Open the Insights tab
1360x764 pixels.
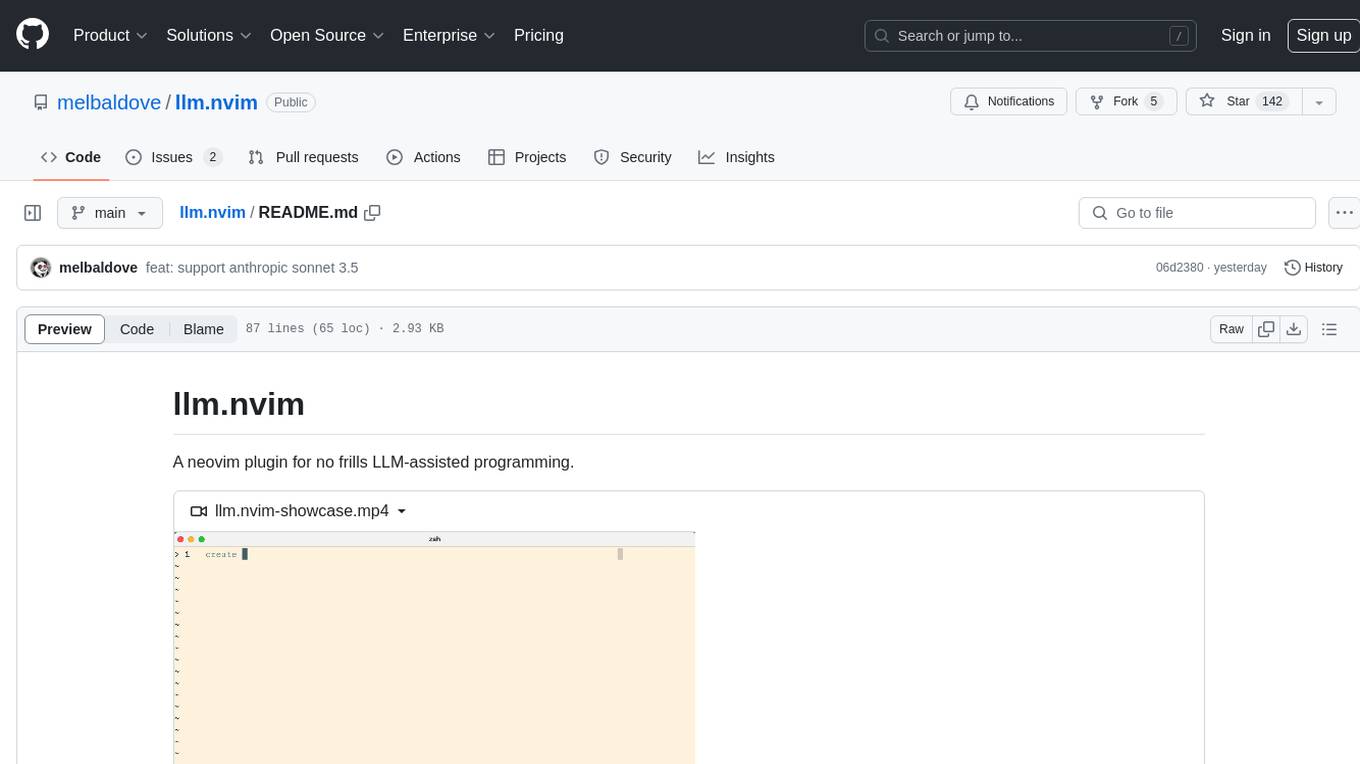[x=736, y=157]
